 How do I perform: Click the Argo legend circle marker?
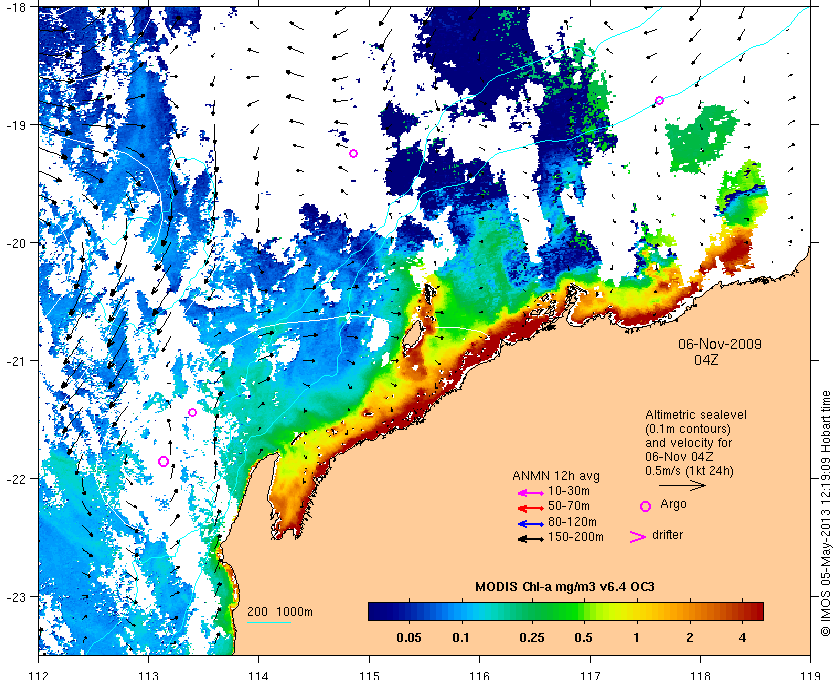coord(646,506)
